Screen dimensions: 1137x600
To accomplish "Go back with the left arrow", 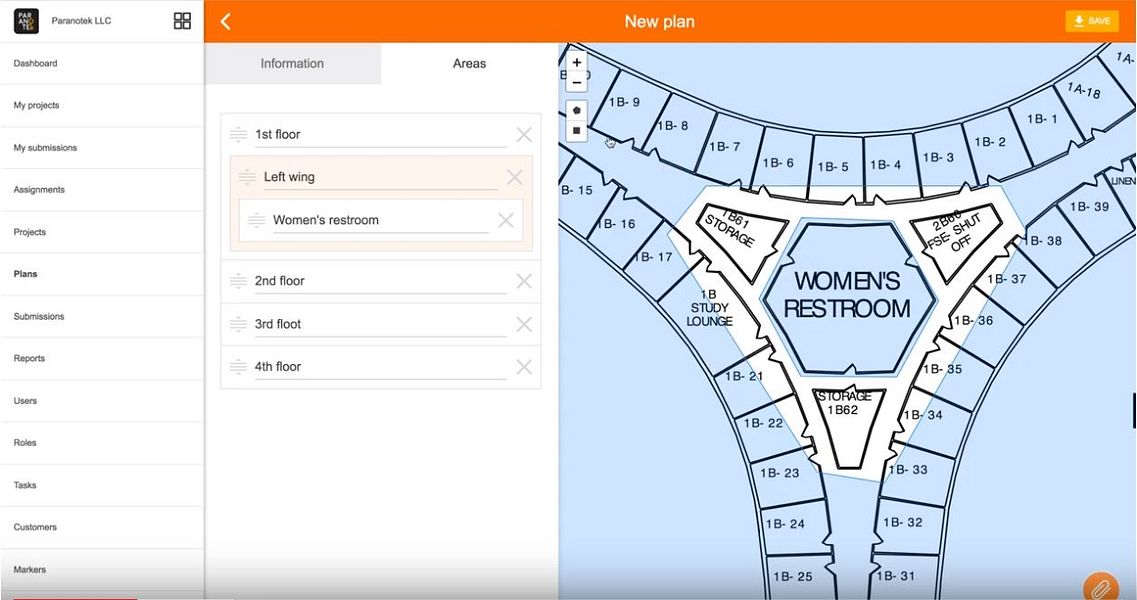I will click(226, 22).
